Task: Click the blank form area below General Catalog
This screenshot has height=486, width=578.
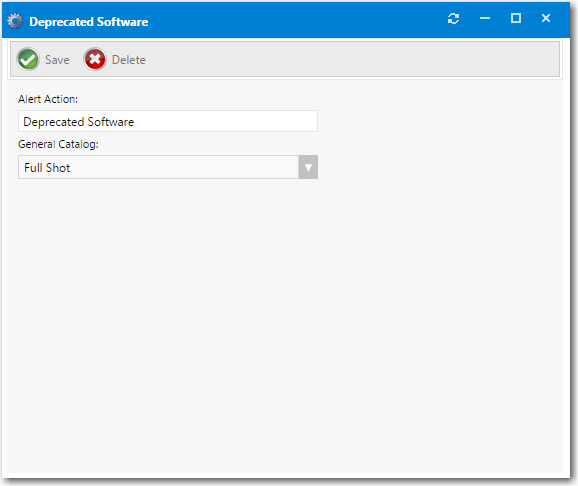Action: (x=285, y=324)
